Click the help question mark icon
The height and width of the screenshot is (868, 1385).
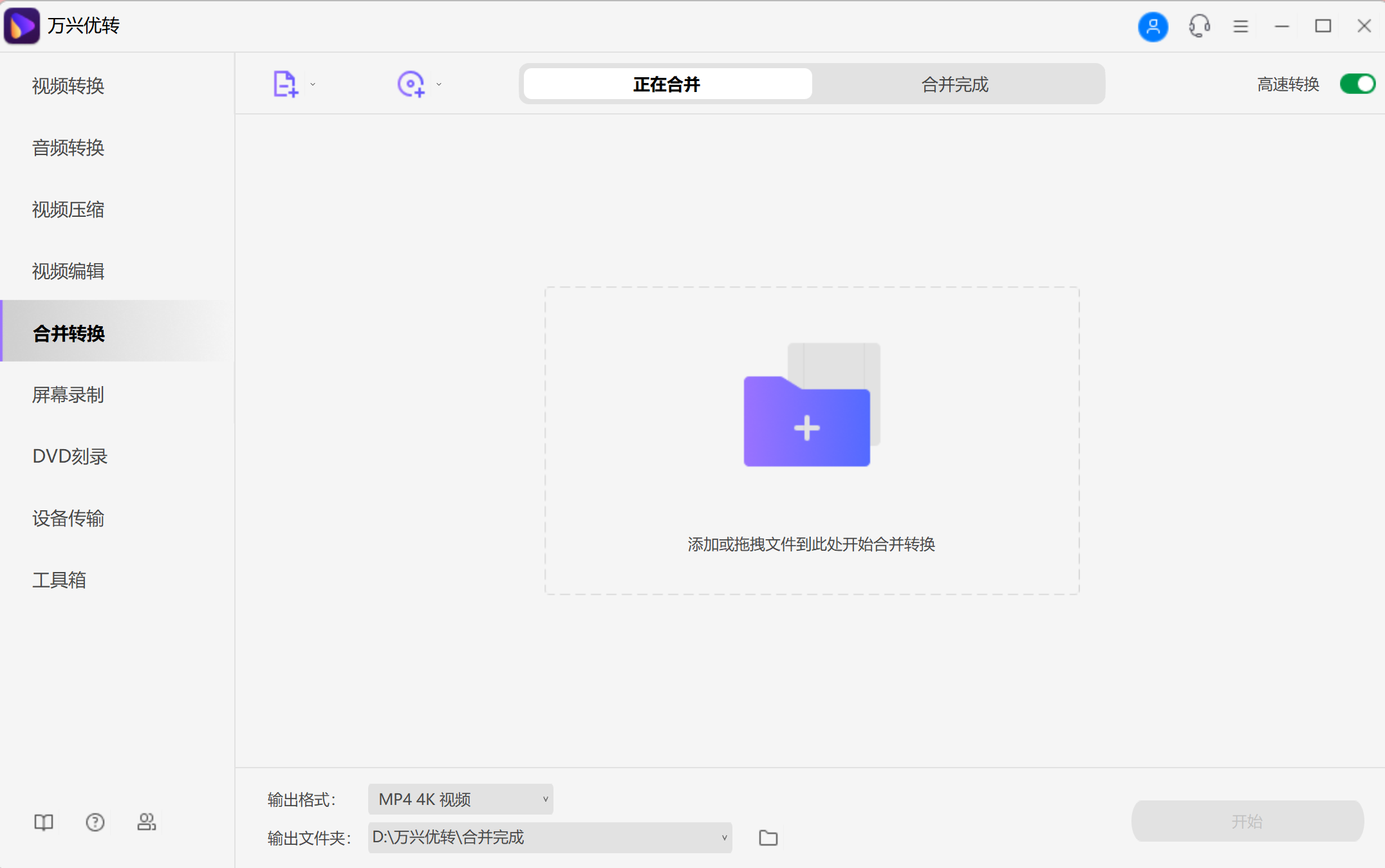click(x=95, y=822)
